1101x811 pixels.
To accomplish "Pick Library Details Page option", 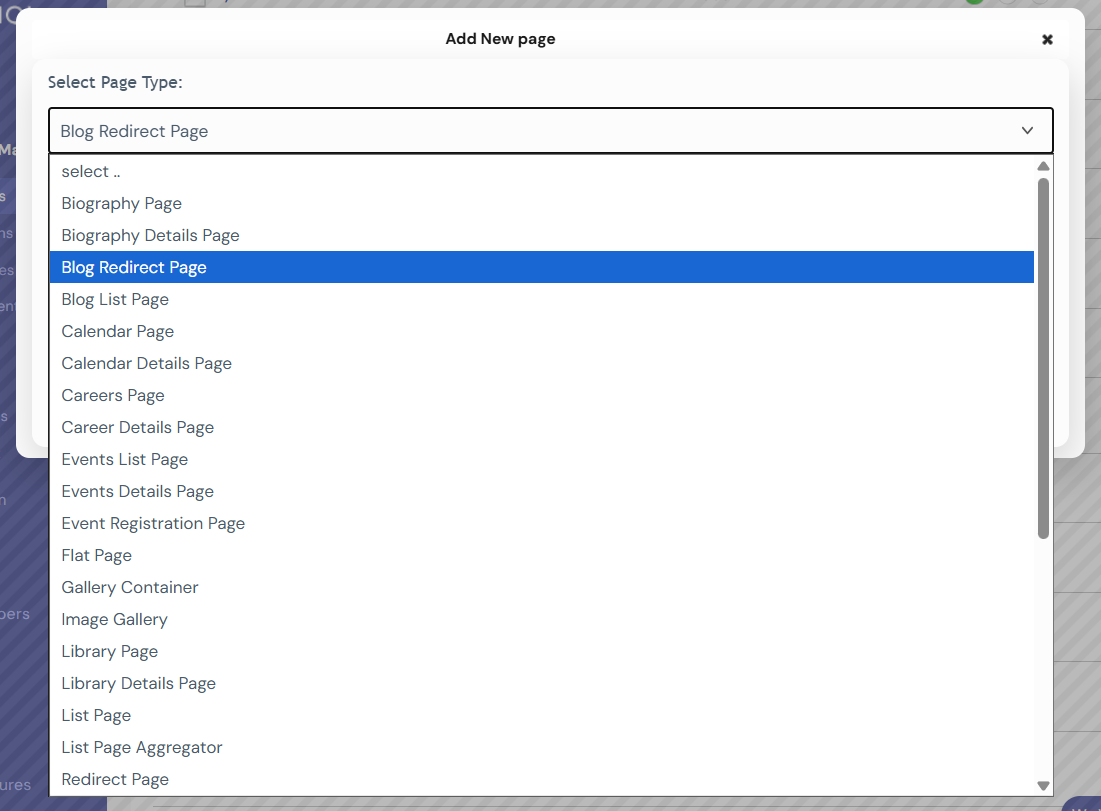I will pyautogui.click(x=541, y=684).
